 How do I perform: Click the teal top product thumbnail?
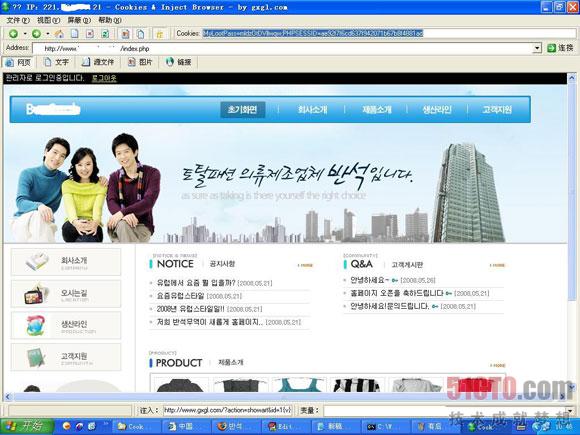pos(299,384)
